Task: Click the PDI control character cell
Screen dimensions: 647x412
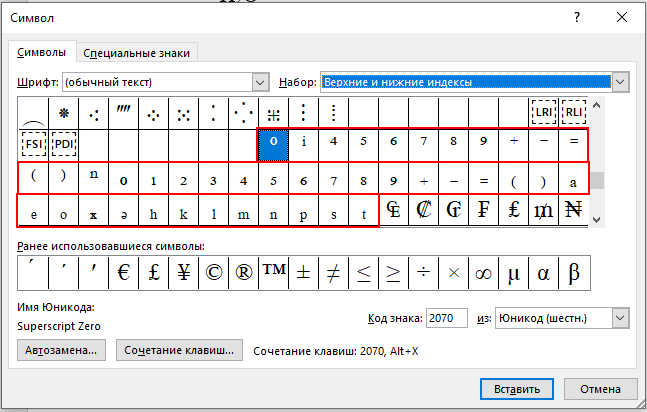Action: (x=64, y=144)
